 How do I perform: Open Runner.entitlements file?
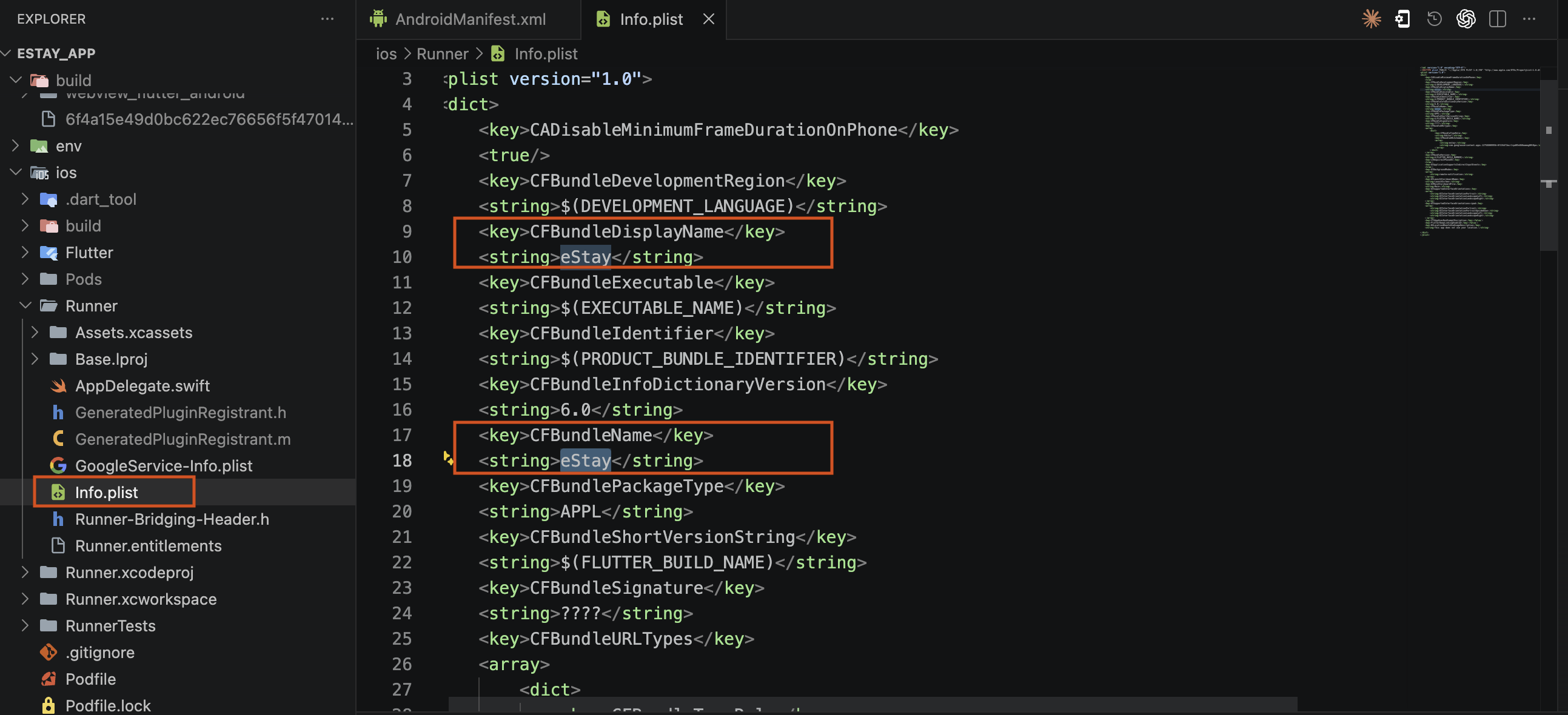[x=148, y=546]
